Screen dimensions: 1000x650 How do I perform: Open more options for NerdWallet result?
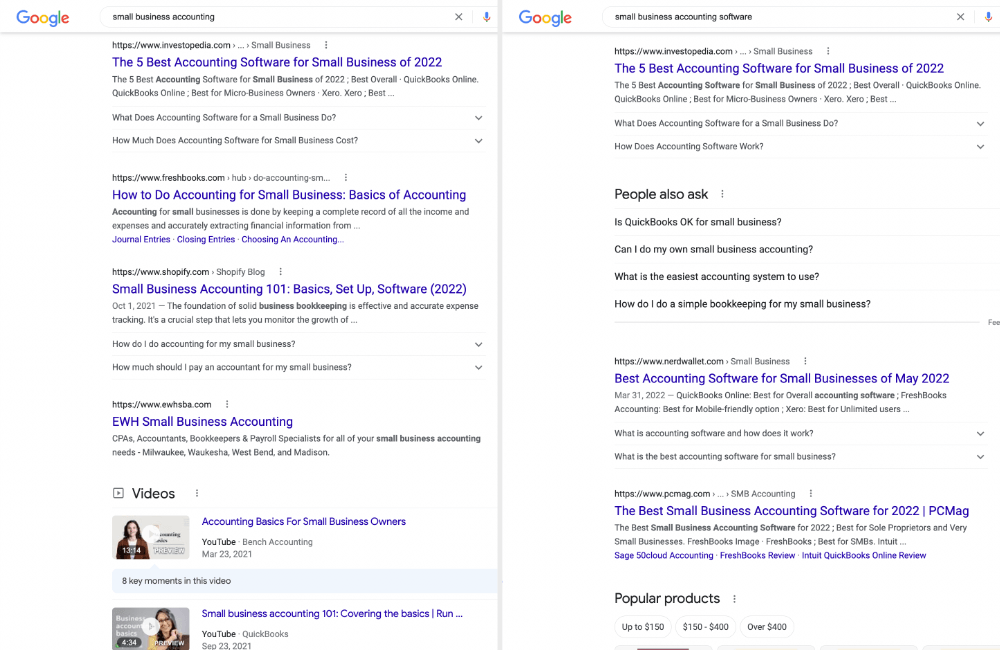coord(805,361)
